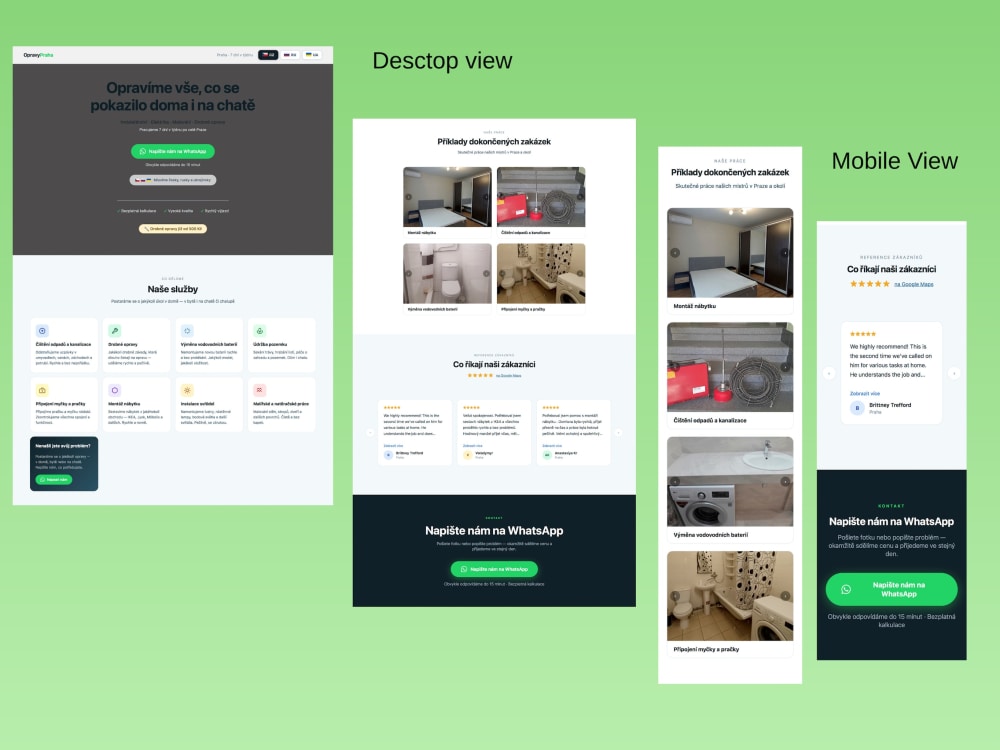Click the right arrow on the mobile bathroom photo
This screenshot has height=750, width=1000.
click(x=786, y=596)
